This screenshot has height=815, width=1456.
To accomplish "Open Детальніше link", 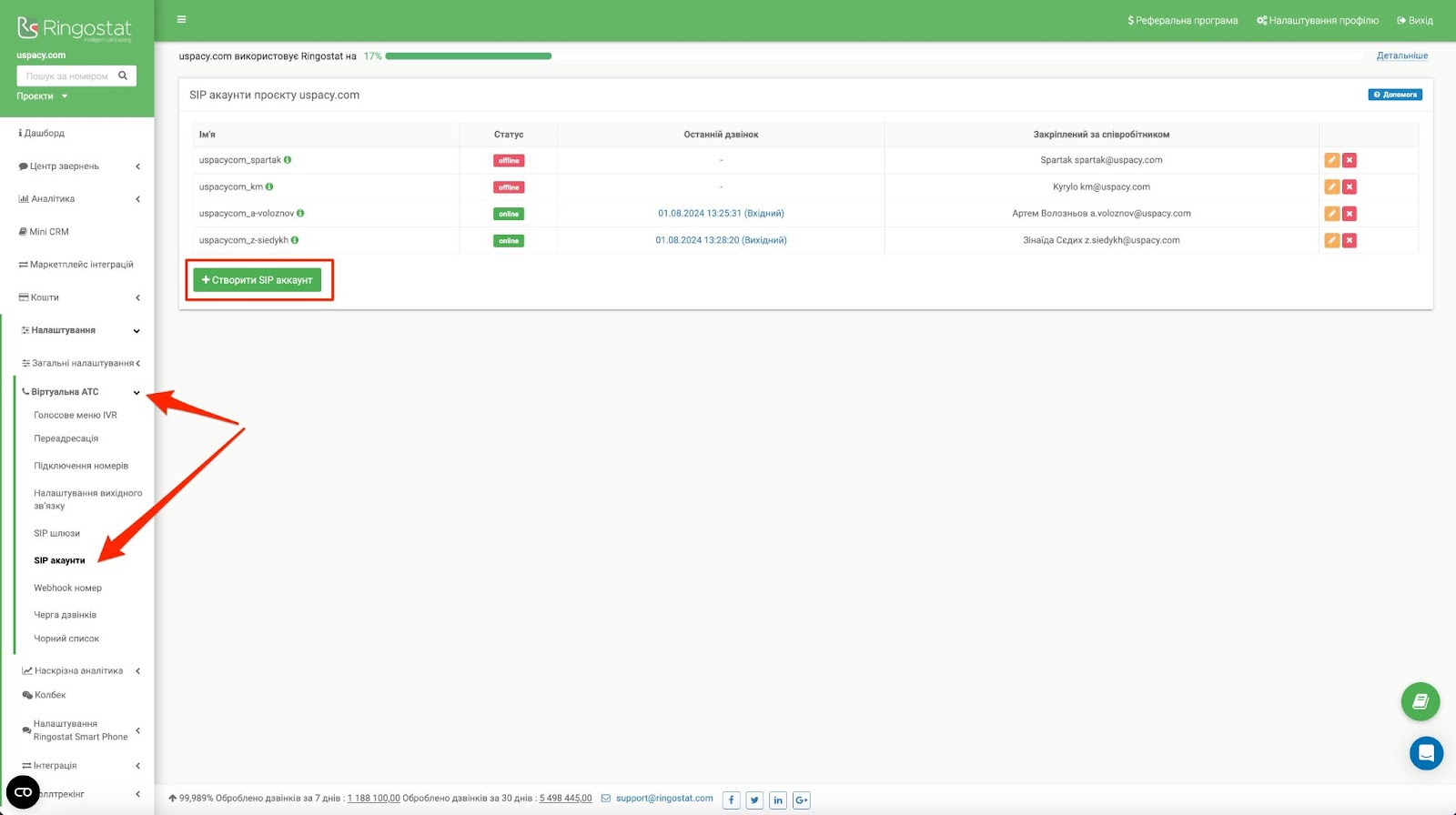I will click(x=1402, y=55).
